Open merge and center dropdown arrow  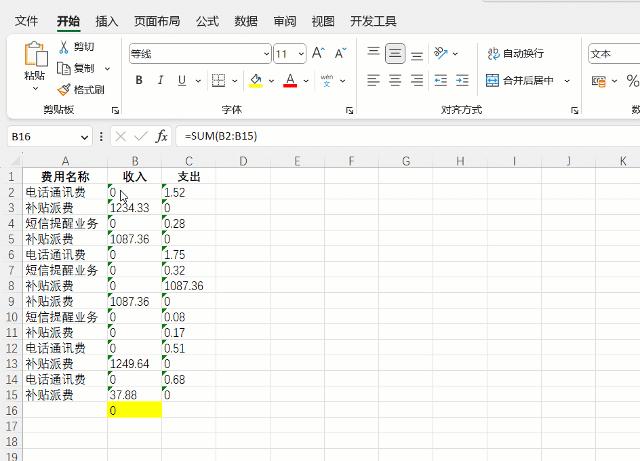[x=567, y=81]
